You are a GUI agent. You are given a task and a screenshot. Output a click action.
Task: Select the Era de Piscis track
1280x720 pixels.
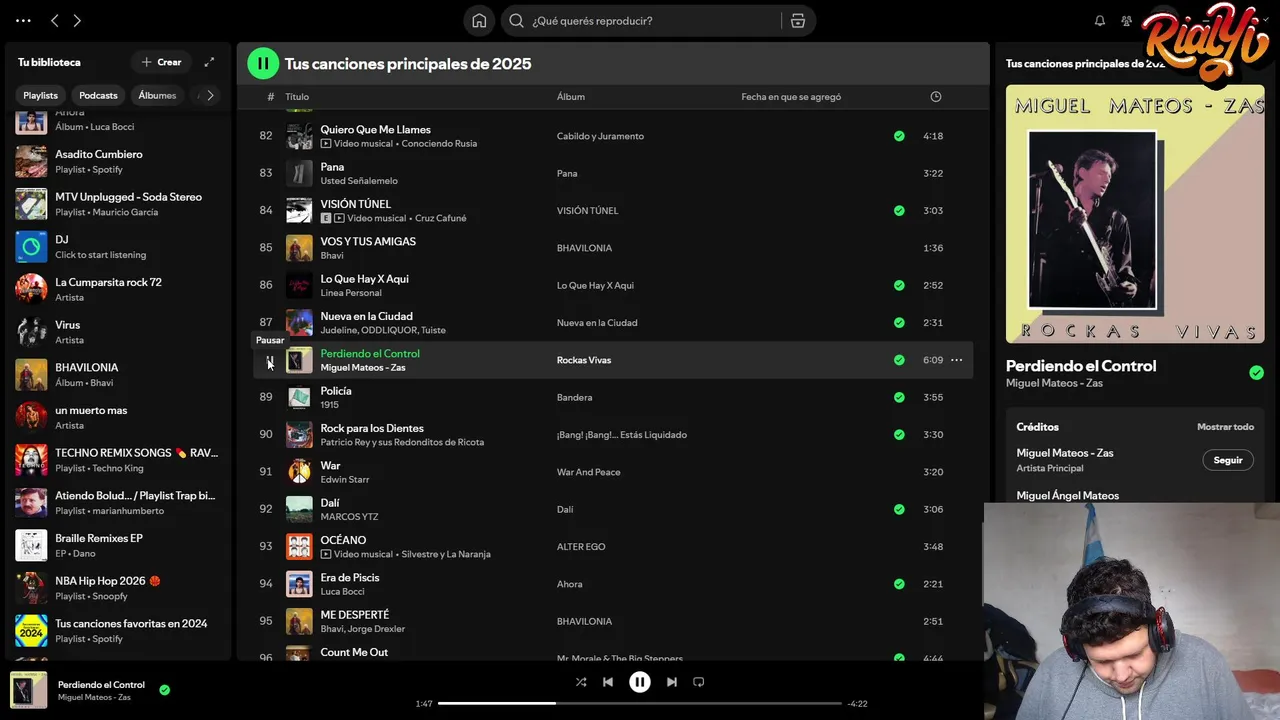tap(613, 584)
